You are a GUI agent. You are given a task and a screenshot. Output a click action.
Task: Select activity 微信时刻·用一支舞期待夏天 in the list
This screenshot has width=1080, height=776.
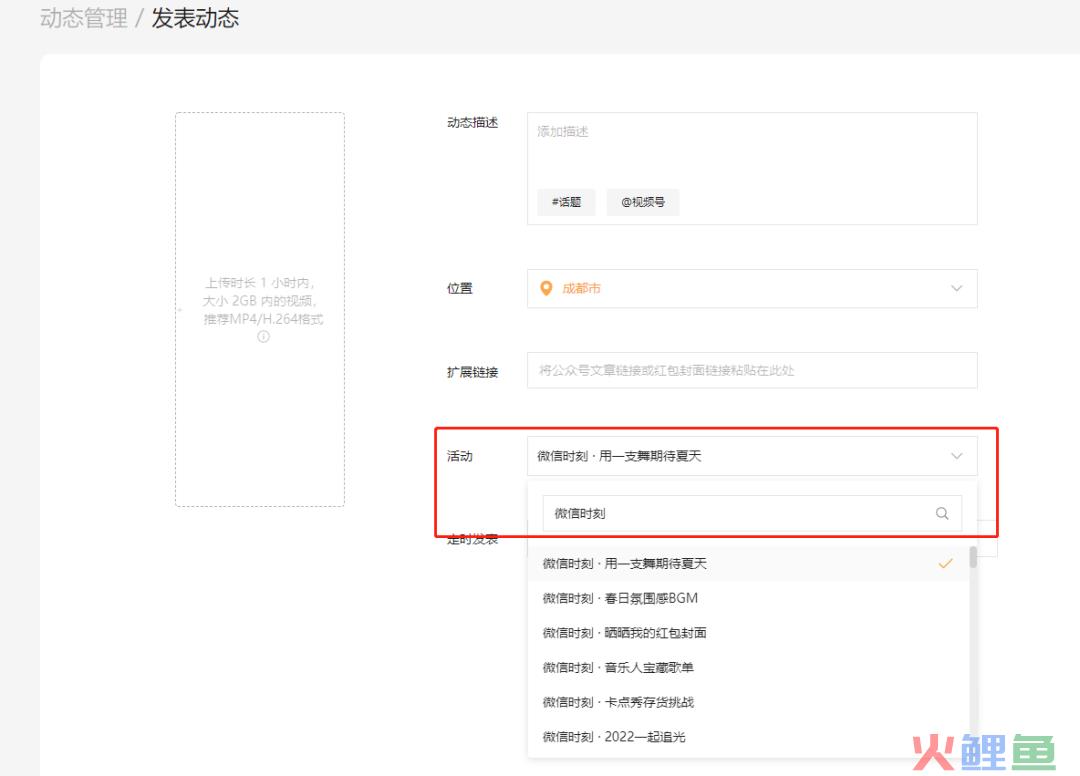(748, 563)
